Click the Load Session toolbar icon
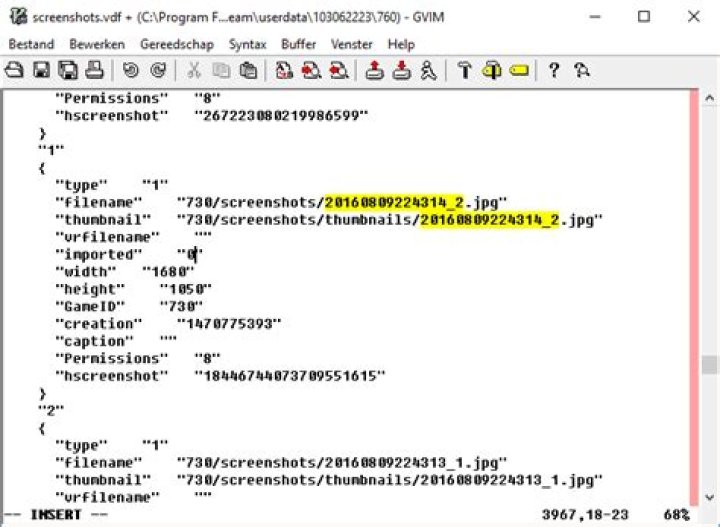Image resolution: width=720 pixels, height=527 pixels. point(375,70)
